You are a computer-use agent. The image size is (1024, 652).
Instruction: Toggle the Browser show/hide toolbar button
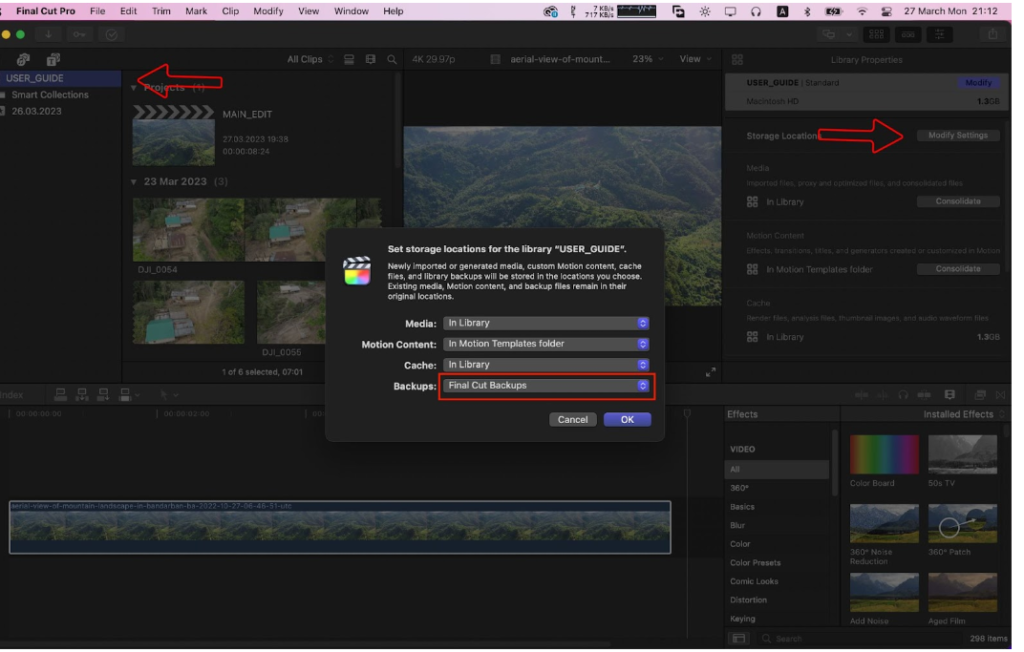876,35
